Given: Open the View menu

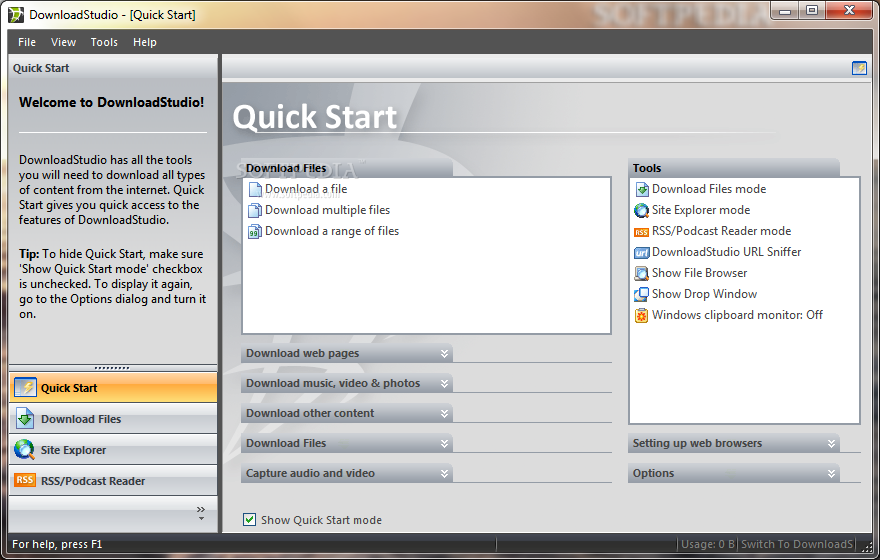Looking at the screenshot, I should click(63, 42).
